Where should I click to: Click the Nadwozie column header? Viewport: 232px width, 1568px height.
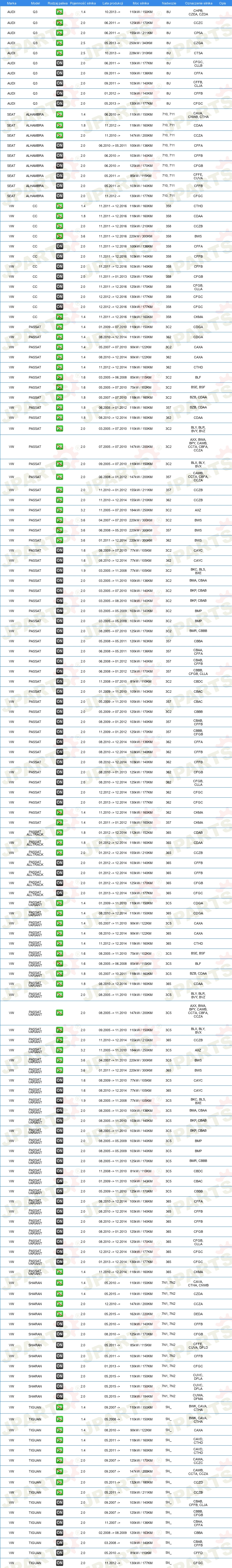(169, 3)
